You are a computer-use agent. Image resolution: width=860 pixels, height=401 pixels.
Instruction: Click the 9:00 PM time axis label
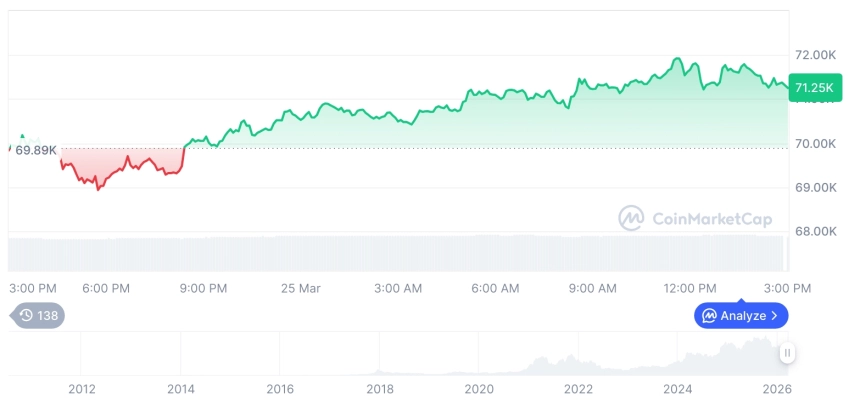(x=203, y=288)
